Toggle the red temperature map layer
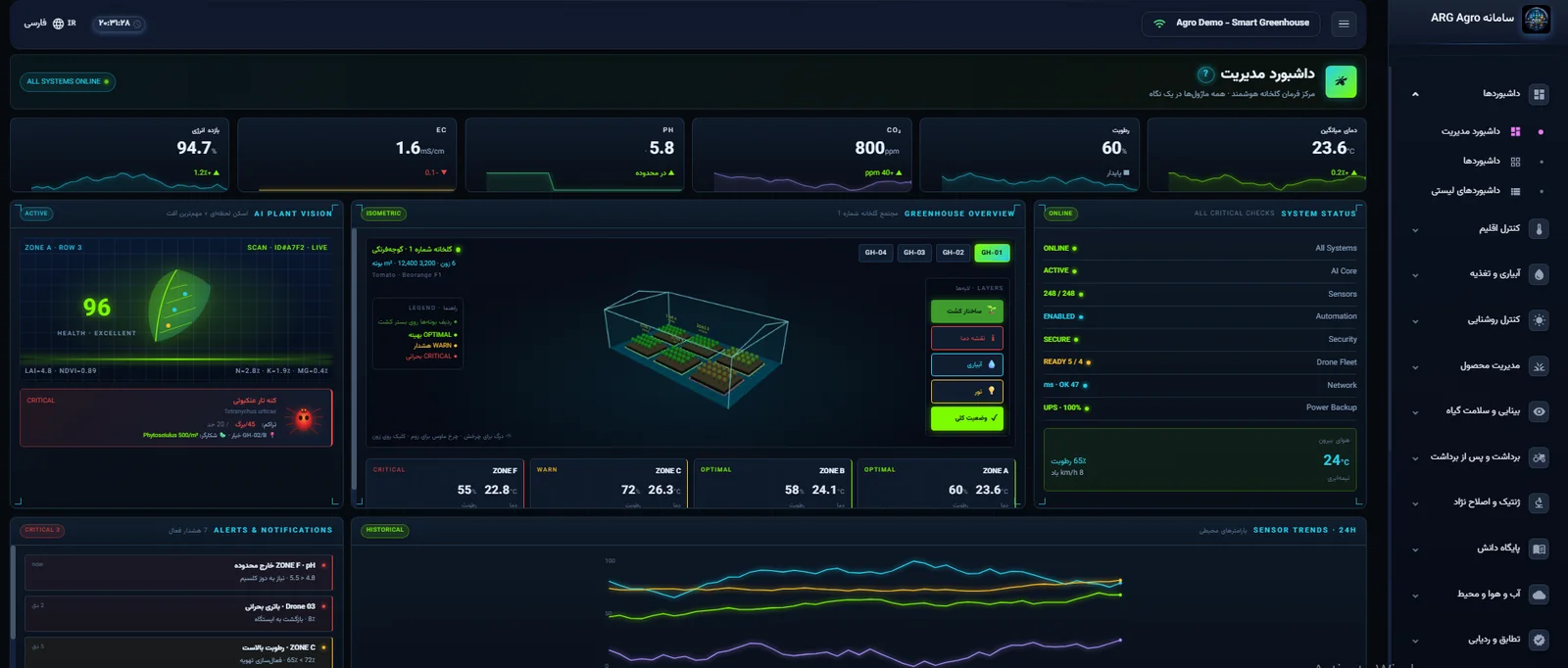Image resolution: width=1568 pixels, height=668 pixels. pos(966,338)
